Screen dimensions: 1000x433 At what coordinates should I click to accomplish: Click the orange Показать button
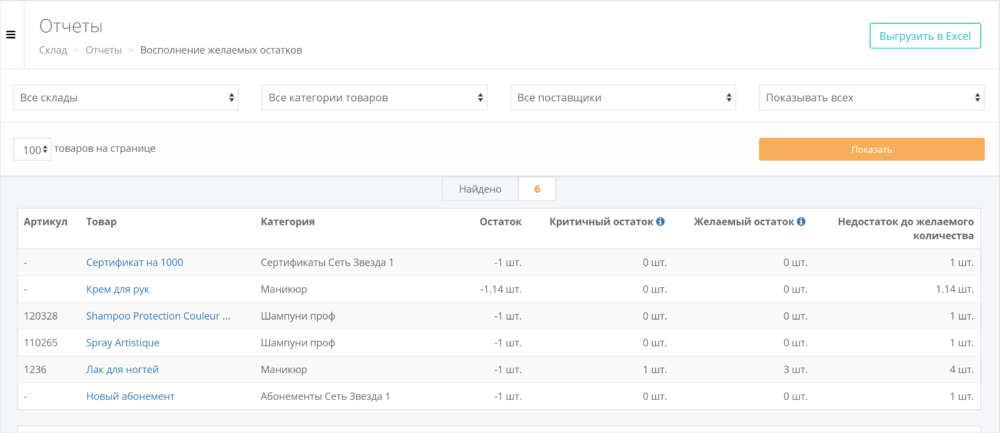[x=871, y=149]
